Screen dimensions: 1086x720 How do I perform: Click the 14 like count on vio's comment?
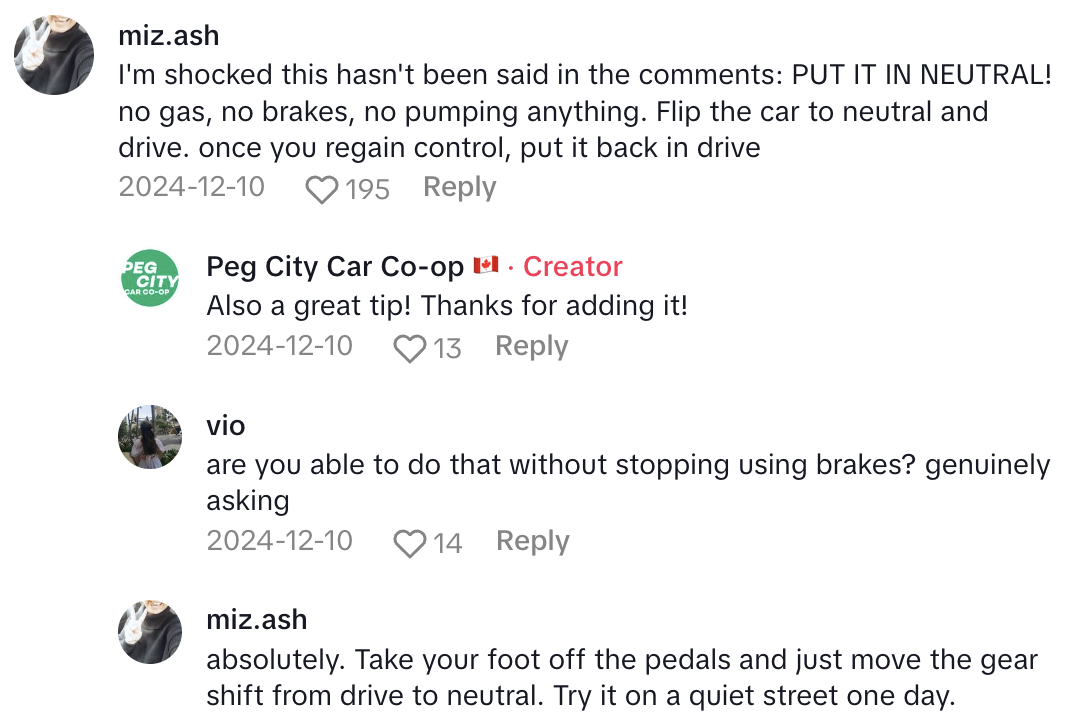447,543
